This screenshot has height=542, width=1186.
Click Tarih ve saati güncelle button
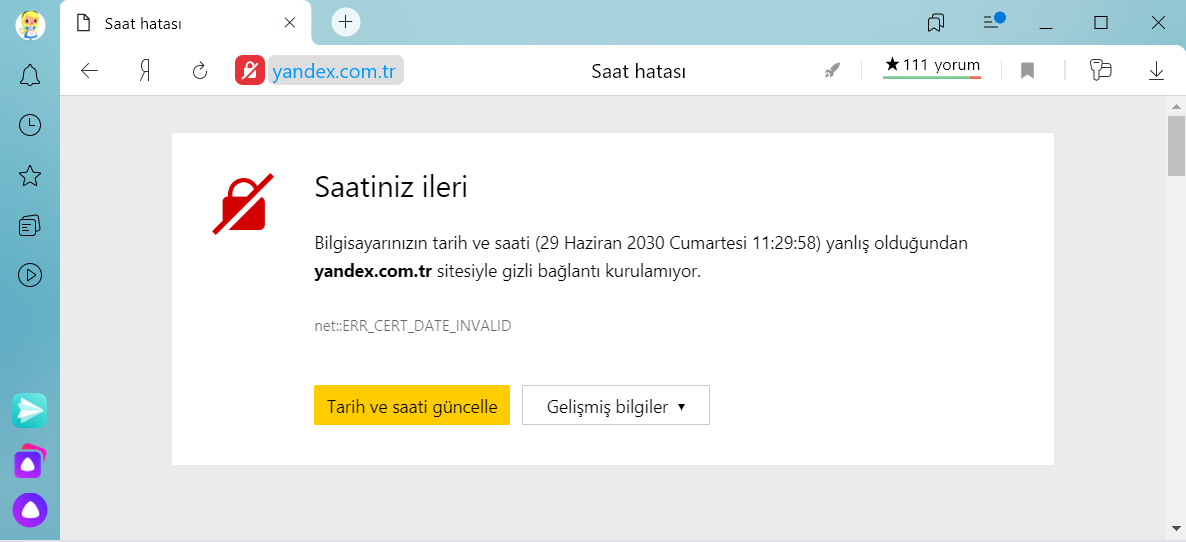(x=411, y=406)
